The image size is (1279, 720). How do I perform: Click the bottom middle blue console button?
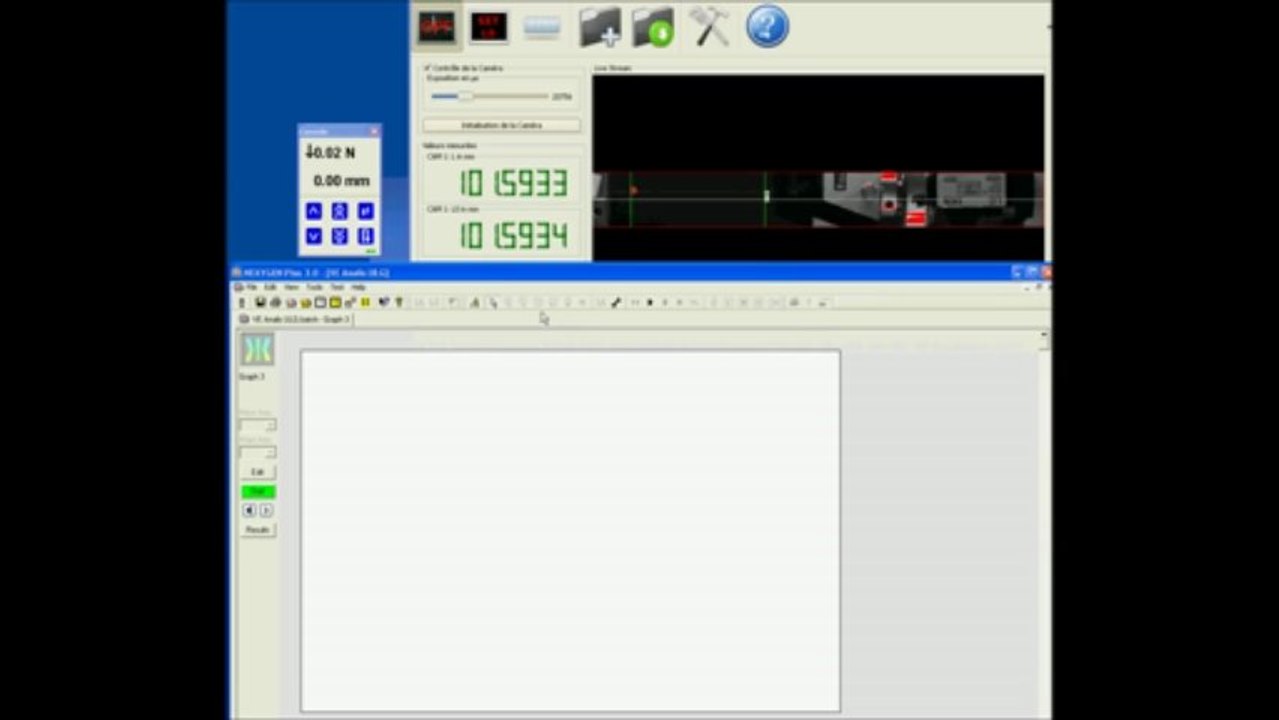tap(340, 236)
